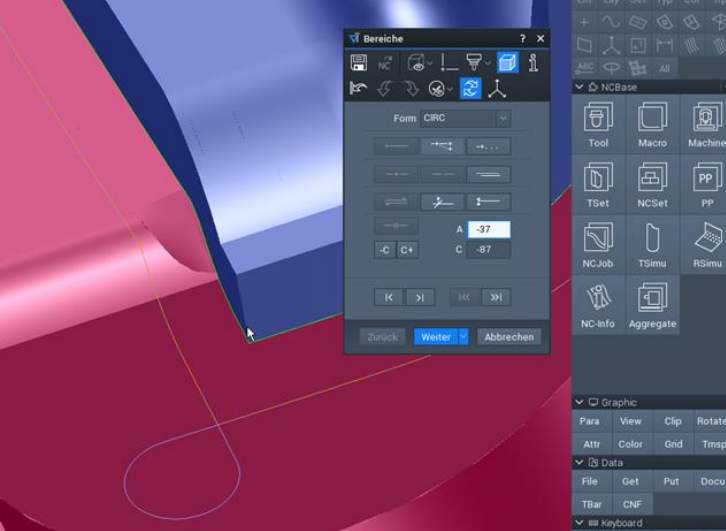Collapse the Graphic panel section
The height and width of the screenshot is (531, 726).
pos(580,402)
